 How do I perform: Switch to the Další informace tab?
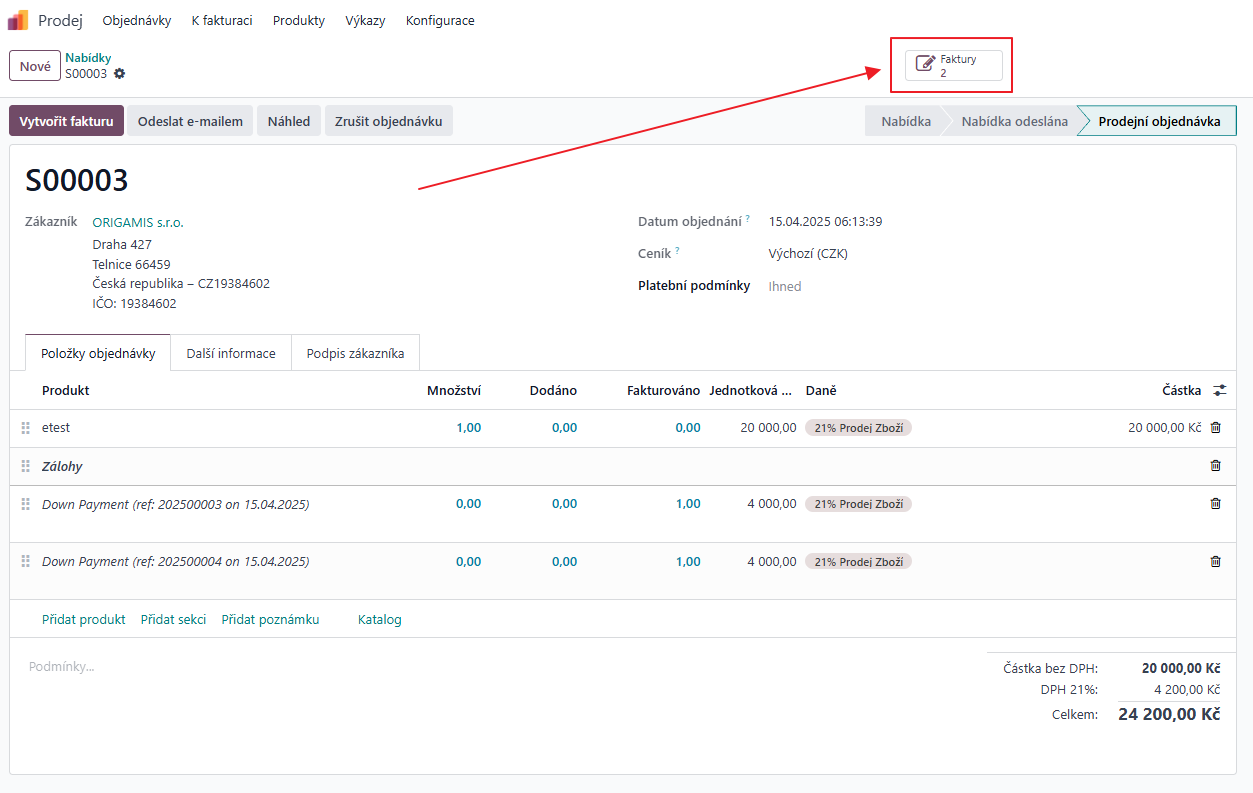pos(231,353)
